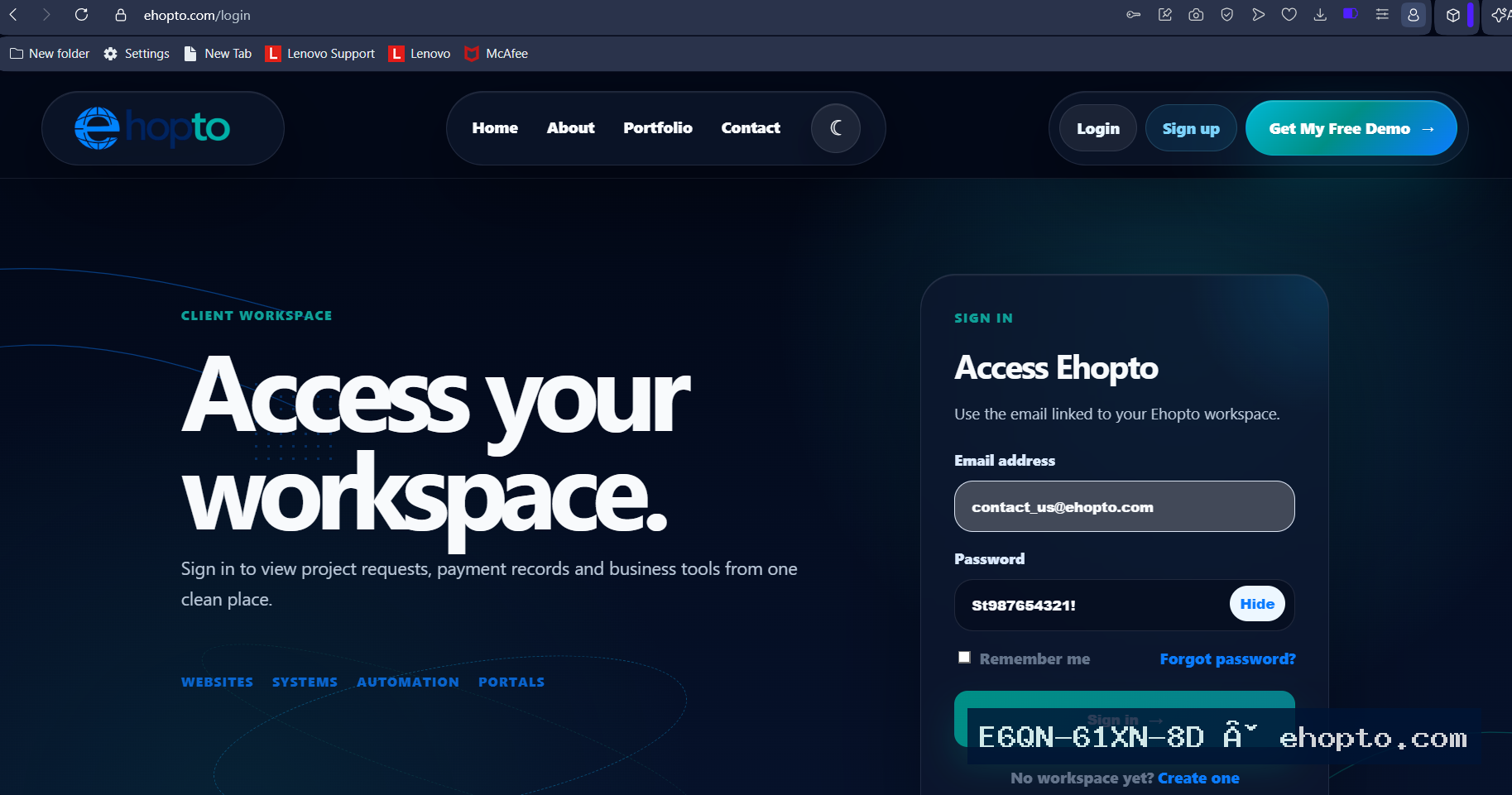Image resolution: width=1512 pixels, height=795 pixels.
Task: Click the privacy shield icon in toolbar
Action: coord(1227,15)
